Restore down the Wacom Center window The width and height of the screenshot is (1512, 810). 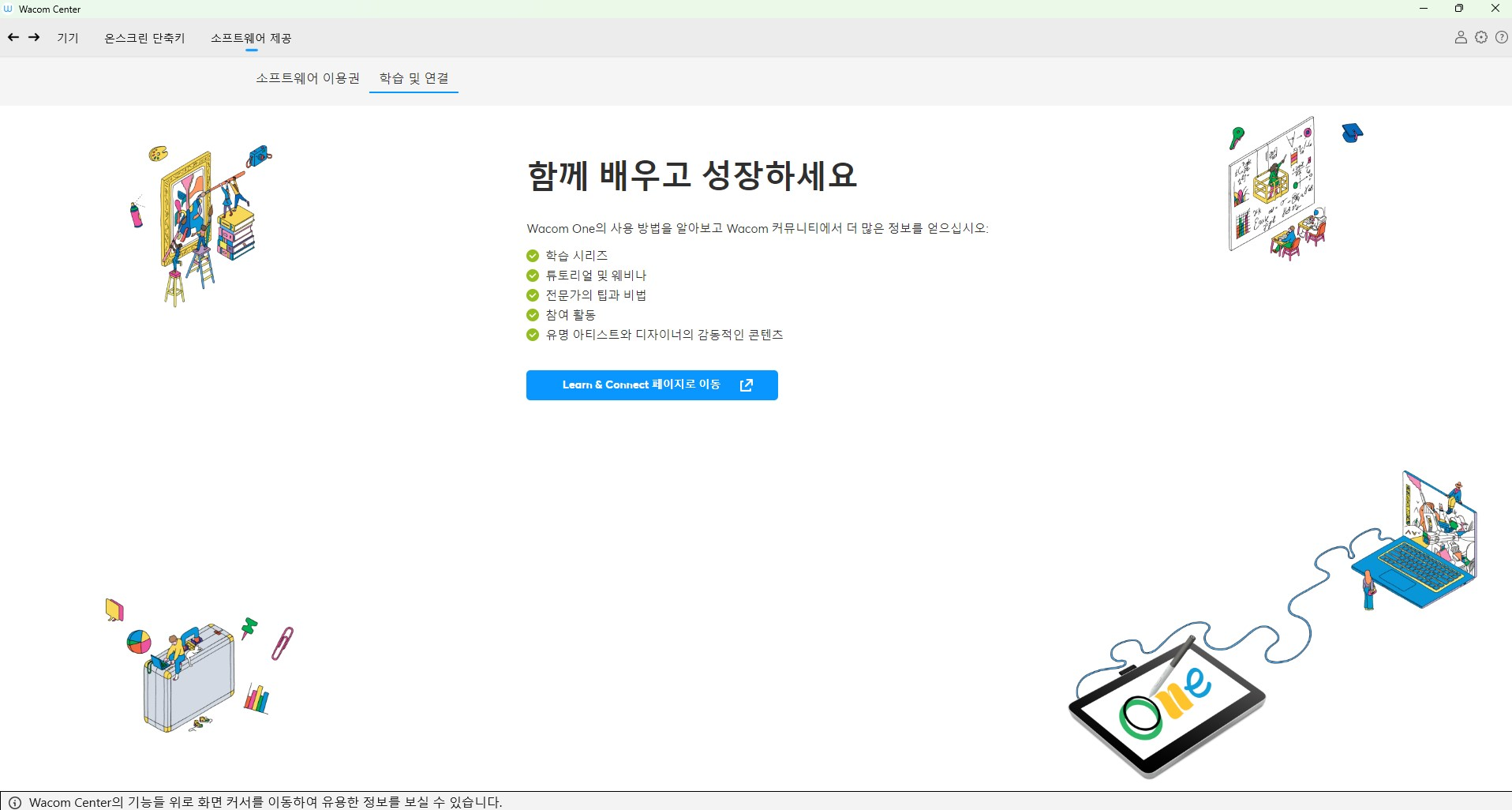pos(1459,9)
